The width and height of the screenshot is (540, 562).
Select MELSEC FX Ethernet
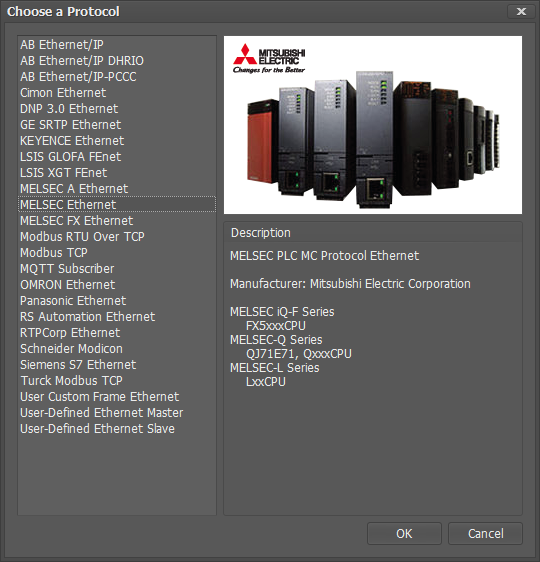click(117, 221)
